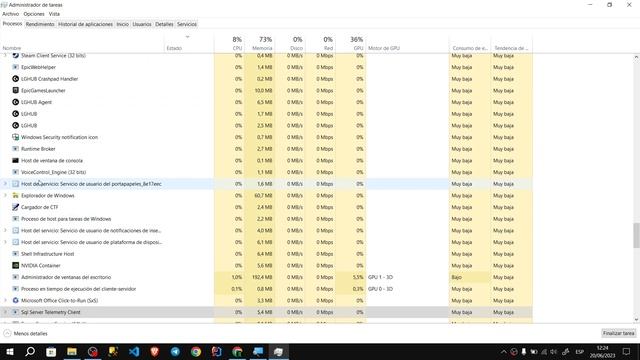Screen dimensions: 640x360
Task: Click the Explorador de Windows folder icon
Action: click(x=16, y=196)
